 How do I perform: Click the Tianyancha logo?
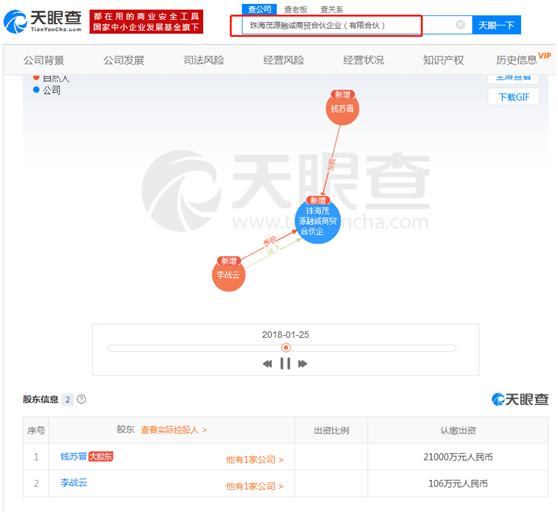pyautogui.click(x=43, y=21)
